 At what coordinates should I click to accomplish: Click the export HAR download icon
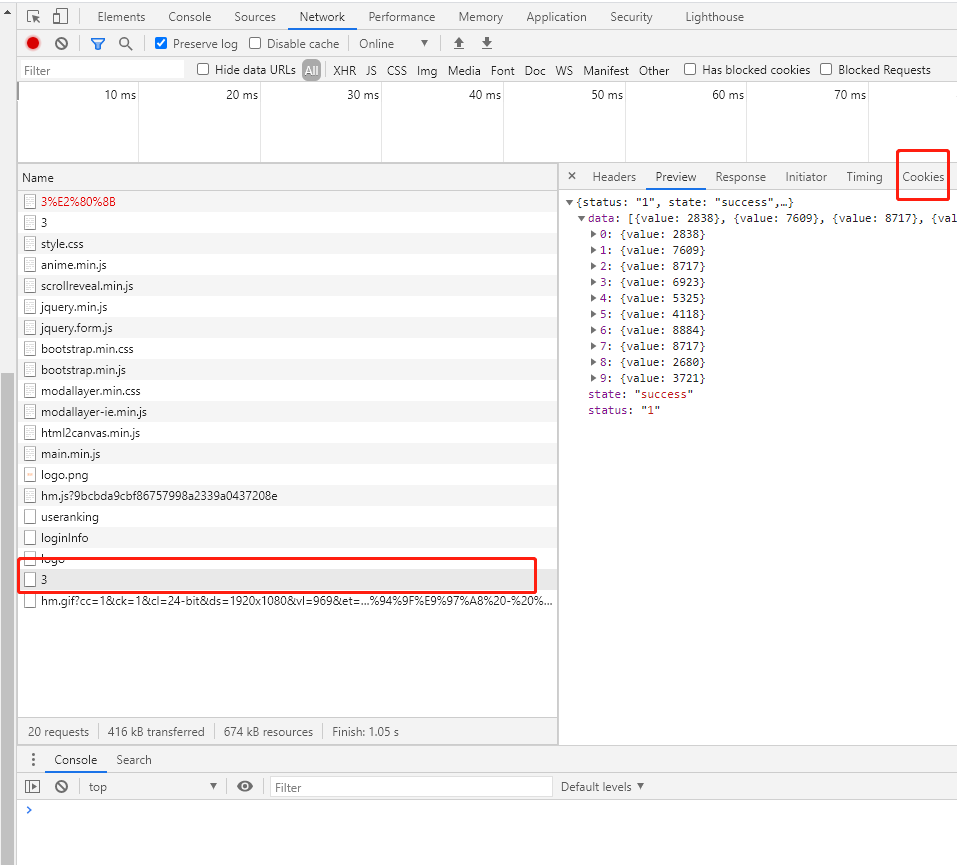487,44
